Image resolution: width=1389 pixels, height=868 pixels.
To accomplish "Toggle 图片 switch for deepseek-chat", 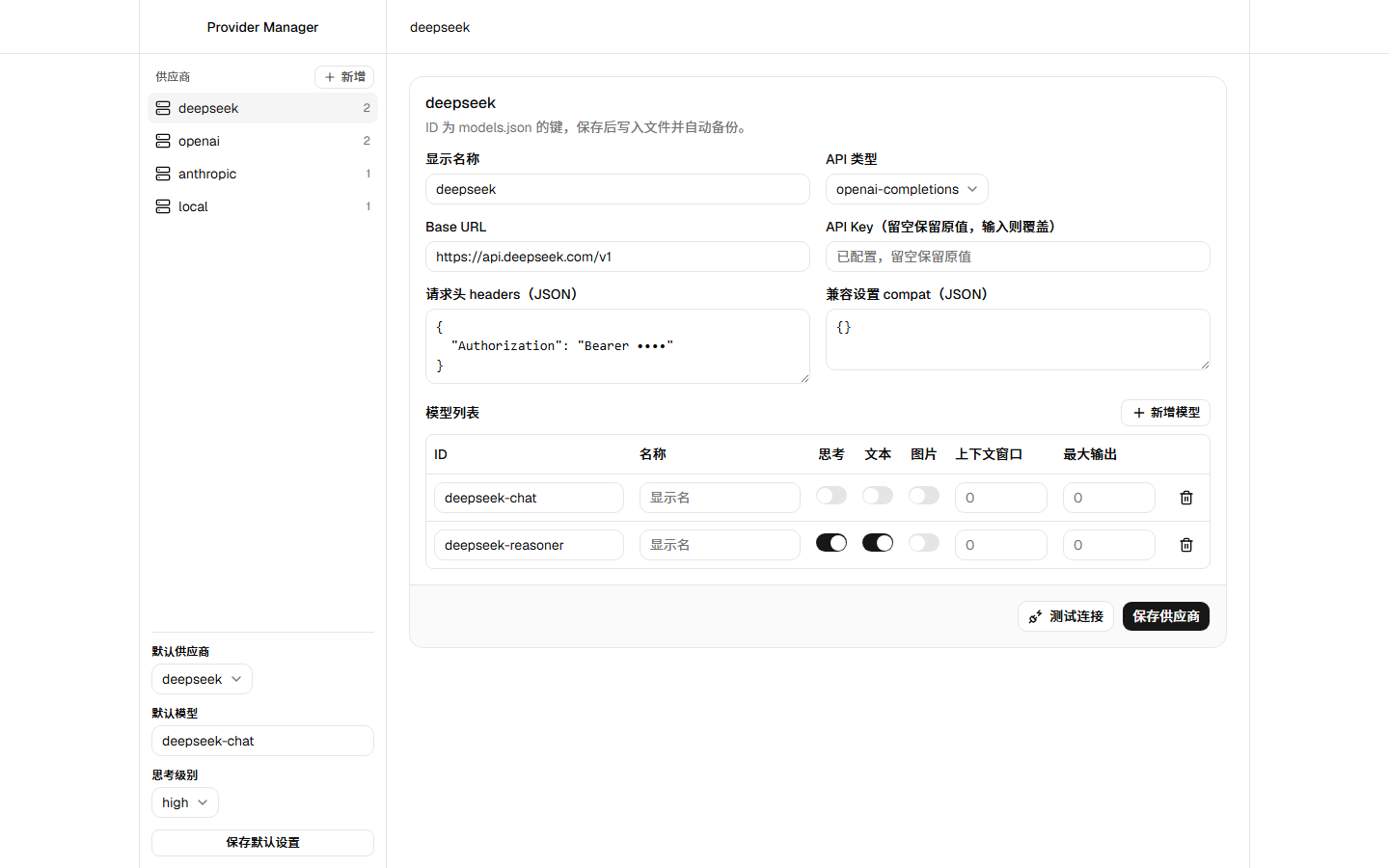I will 924,496.
